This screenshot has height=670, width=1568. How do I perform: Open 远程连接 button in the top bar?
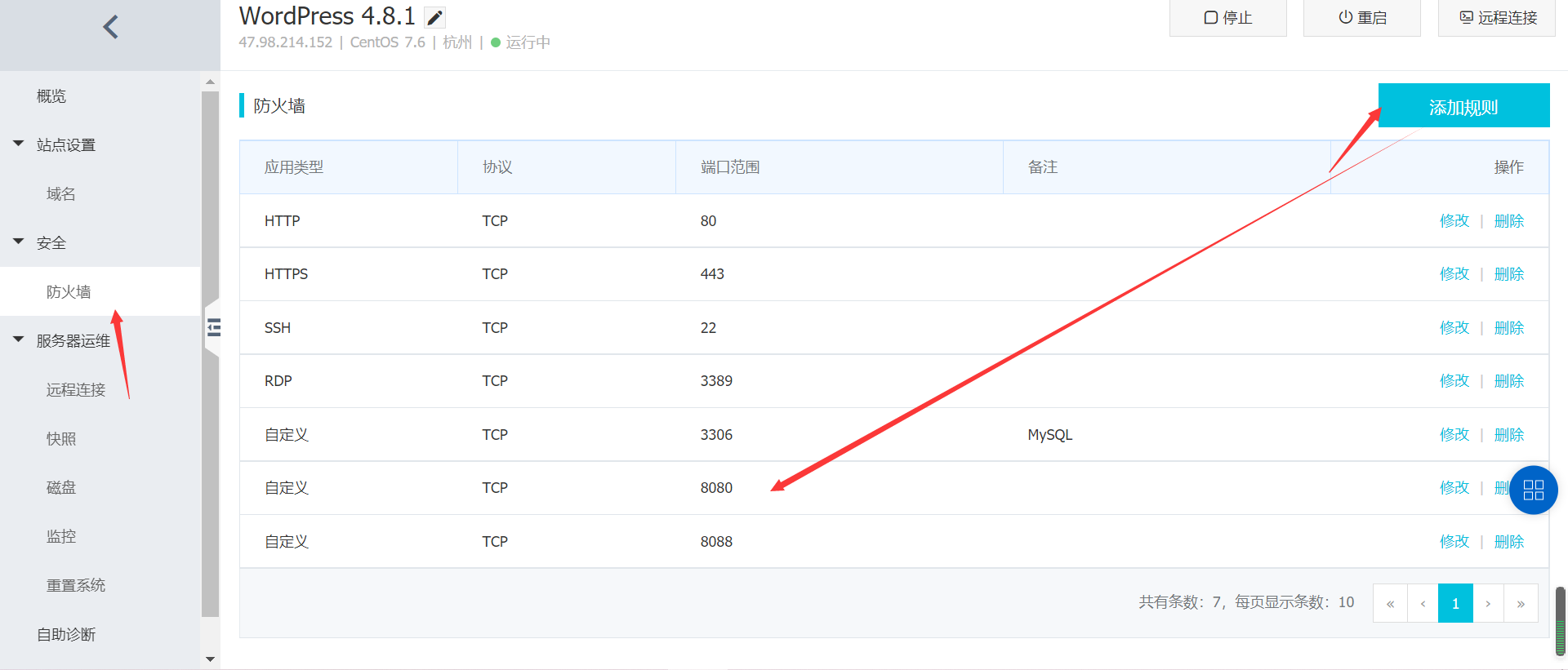tap(1497, 18)
